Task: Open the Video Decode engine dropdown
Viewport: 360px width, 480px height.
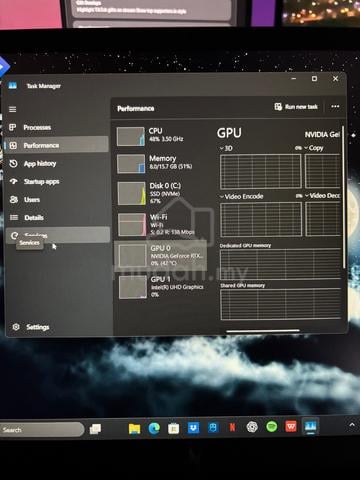Action: [323, 196]
